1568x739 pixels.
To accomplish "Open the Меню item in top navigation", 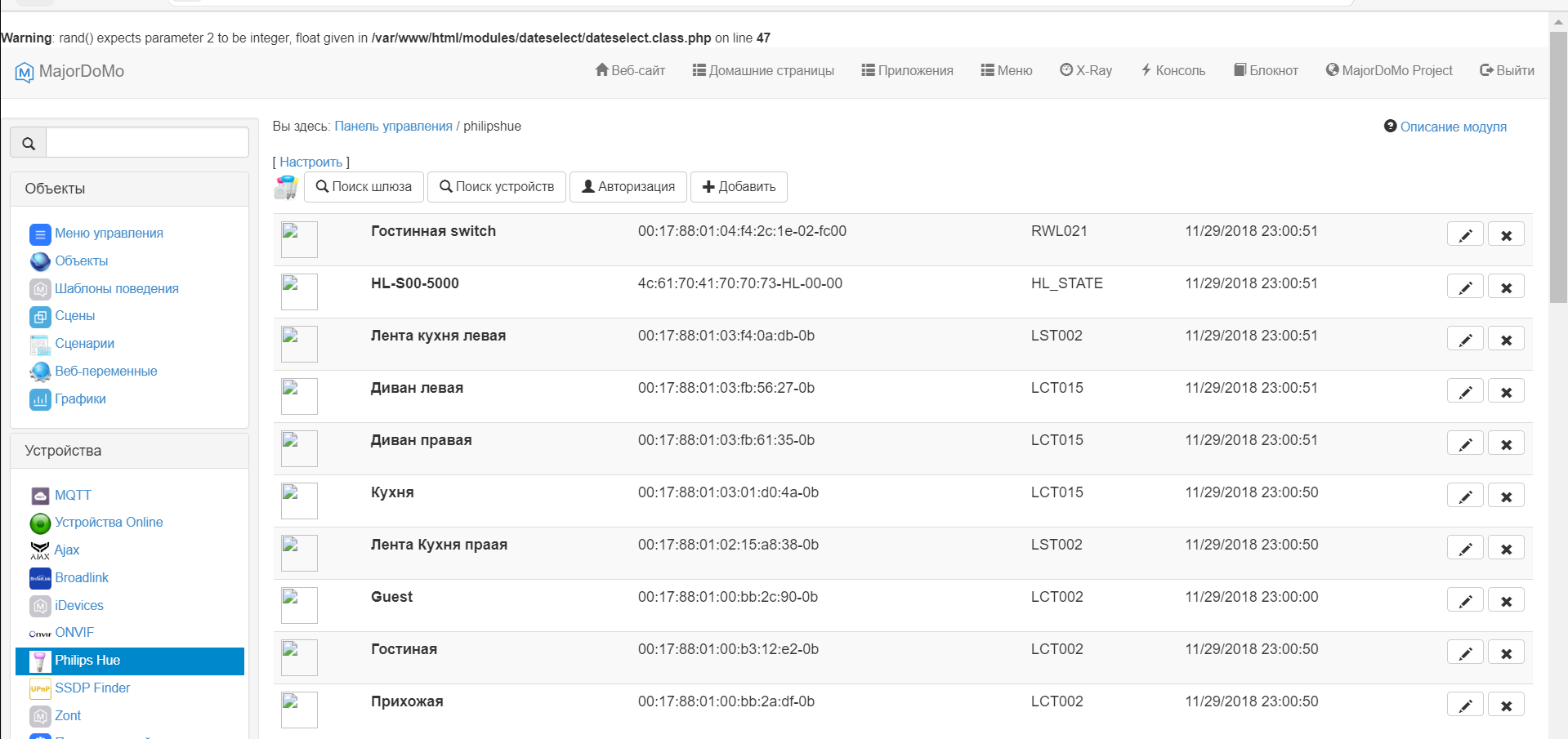I will [1006, 71].
